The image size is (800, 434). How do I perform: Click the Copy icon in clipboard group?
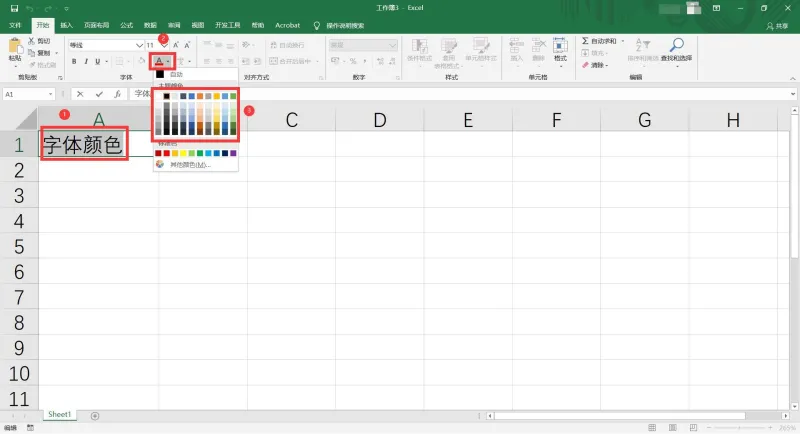coord(32,53)
